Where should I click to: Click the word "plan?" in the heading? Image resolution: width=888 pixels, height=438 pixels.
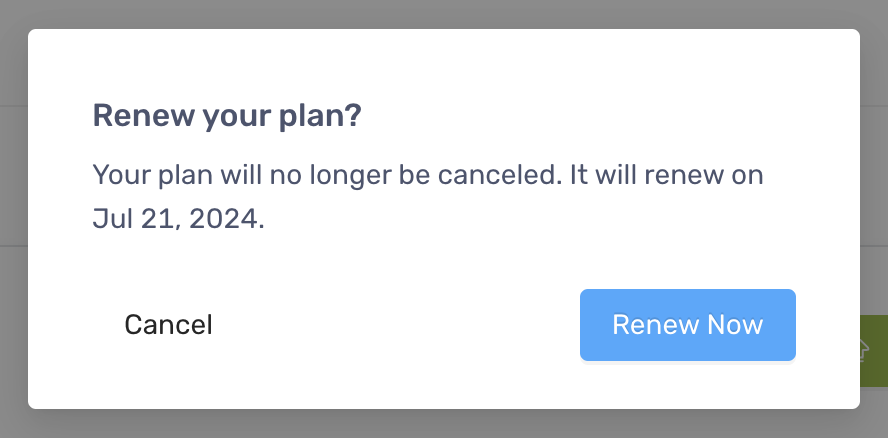[320, 117]
